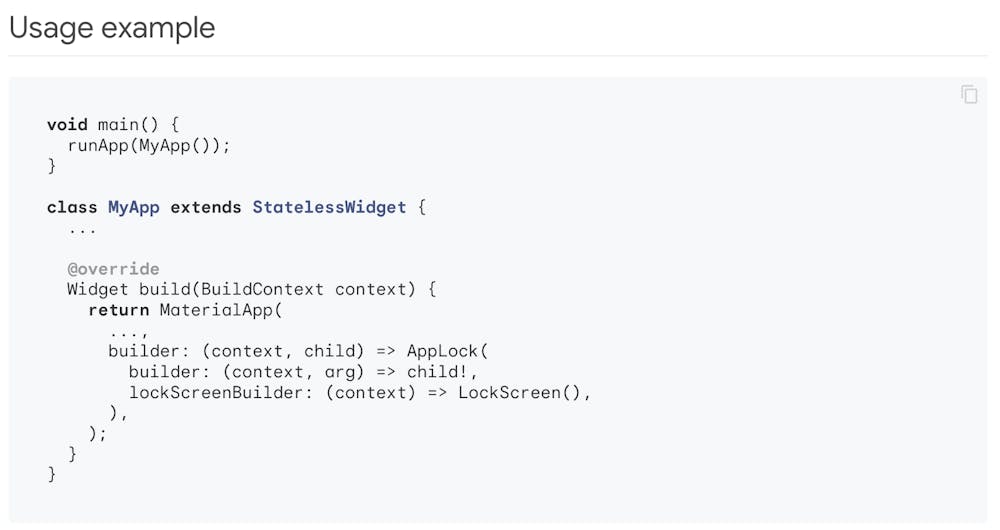This screenshot has width=1000, height=530.
Task: Click "AppLock(" in the builder line
Action: 447,351
